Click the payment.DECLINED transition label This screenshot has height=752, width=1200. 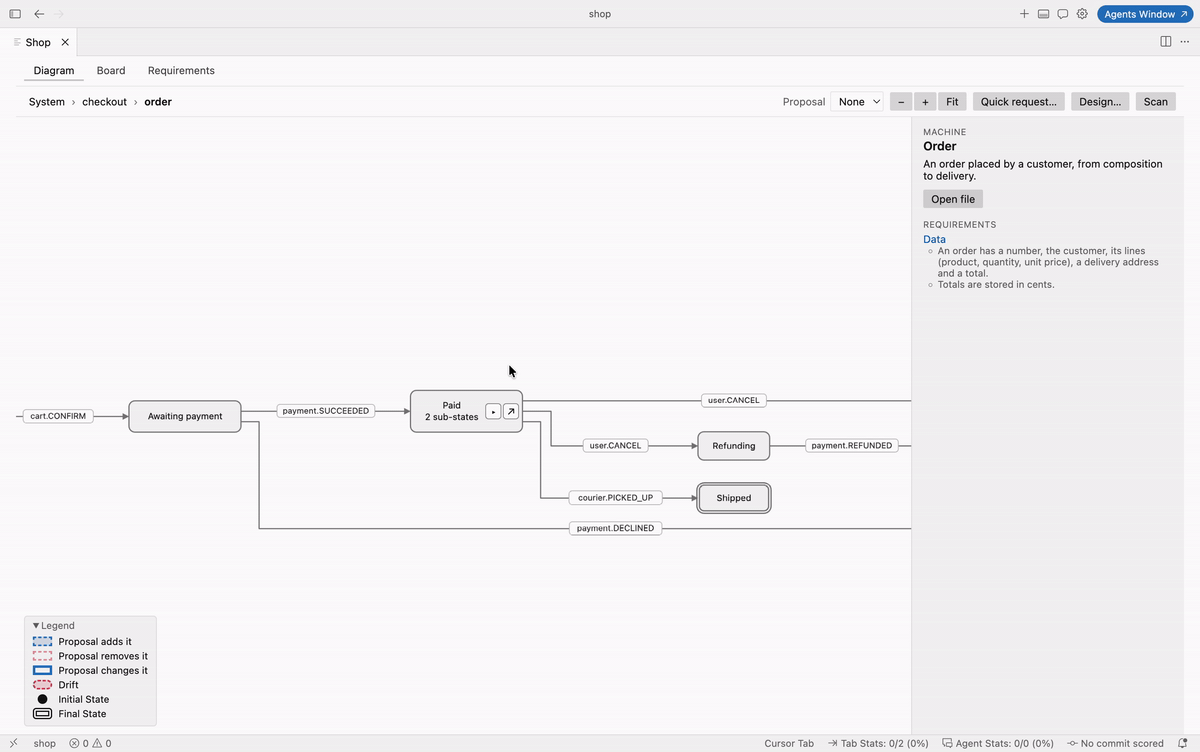pyautogui.click(x=616, y=528)
